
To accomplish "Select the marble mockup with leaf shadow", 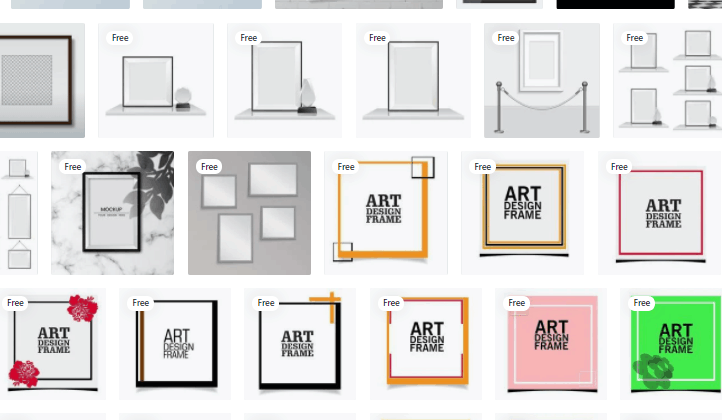I will [x=112, y=213].
